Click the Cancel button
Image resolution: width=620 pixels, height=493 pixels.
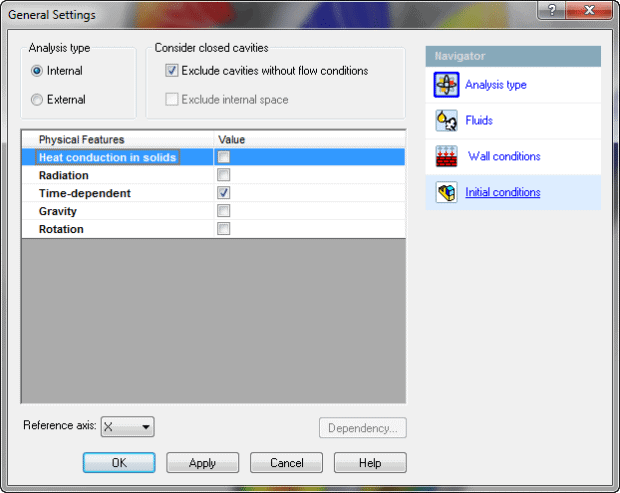pos(286,463)
